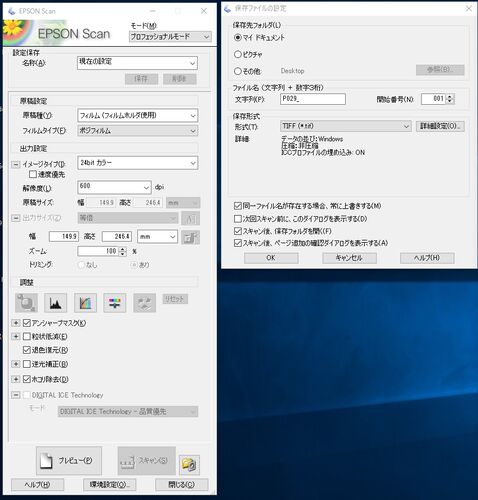The image size is (478, 500).
Task: Open the TIFF format dropdown
Action: pyautogui.click(x=345, y=126)
